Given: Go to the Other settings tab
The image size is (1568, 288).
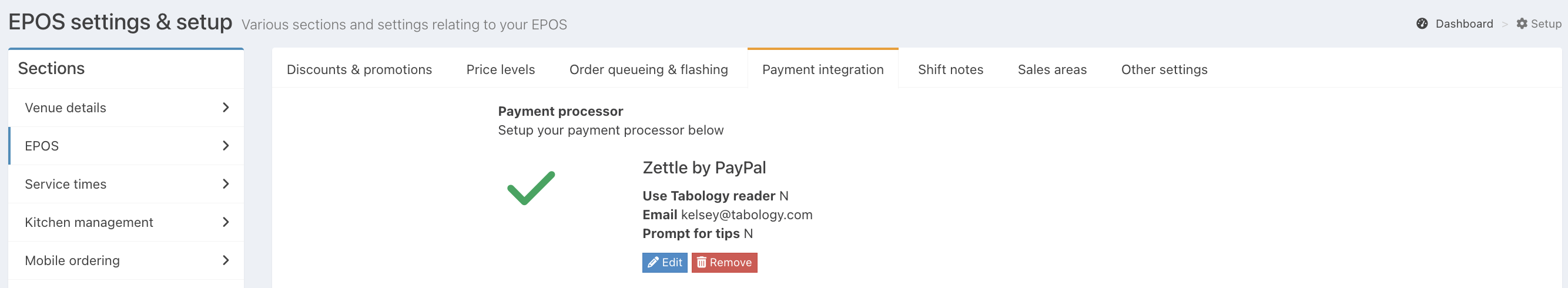Looking at the screenshot, I should click(x=1164, y=69).
